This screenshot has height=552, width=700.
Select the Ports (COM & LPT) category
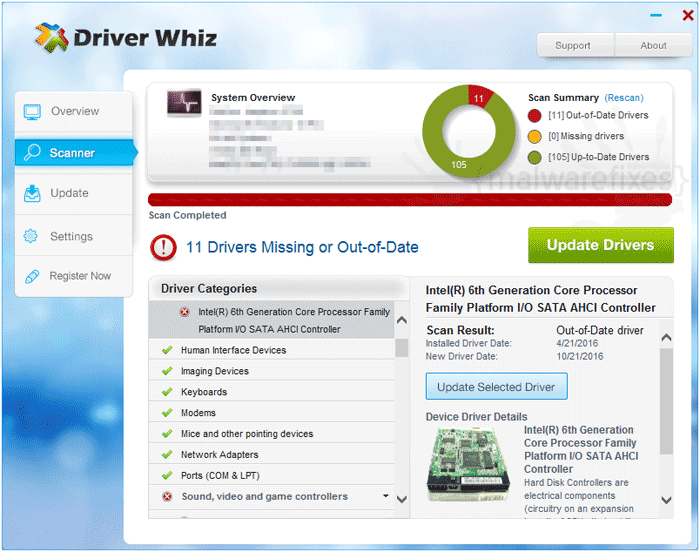point(271,476)
